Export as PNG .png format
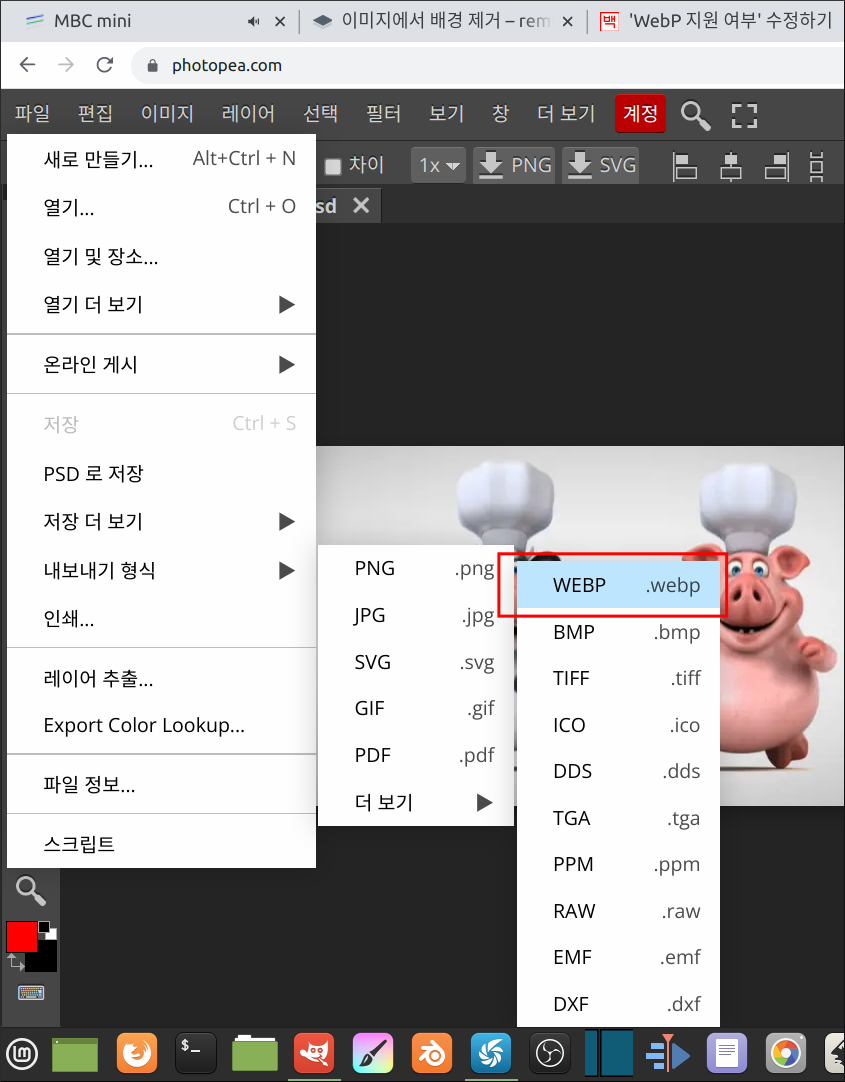Screen dimensions: 845x1082 point(416,569)
